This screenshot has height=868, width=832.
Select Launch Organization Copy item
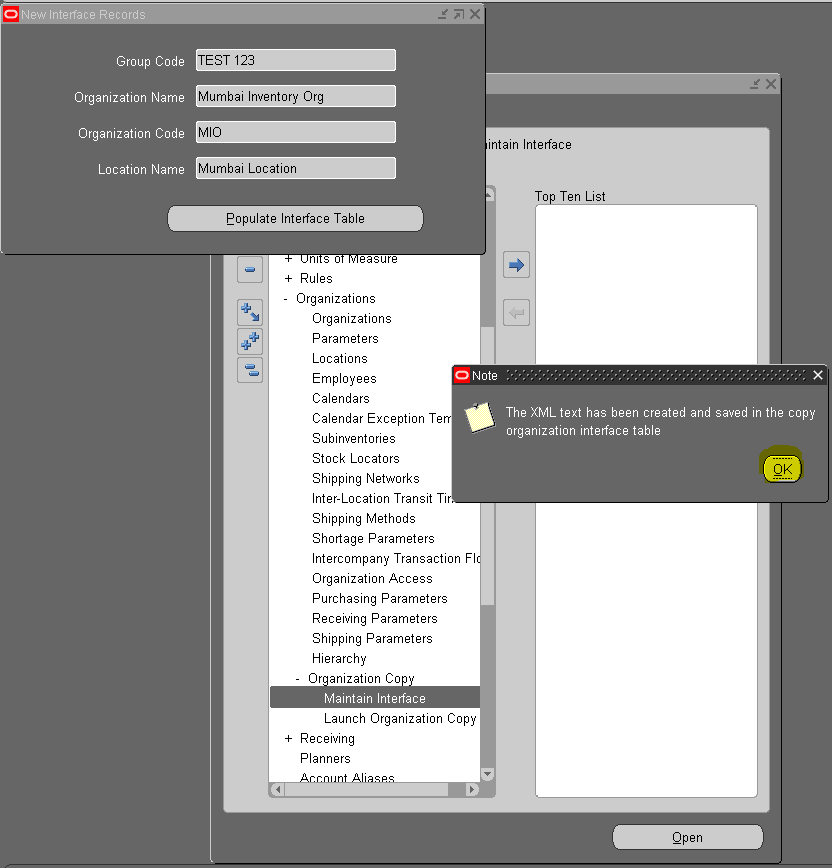click(400, 719)
